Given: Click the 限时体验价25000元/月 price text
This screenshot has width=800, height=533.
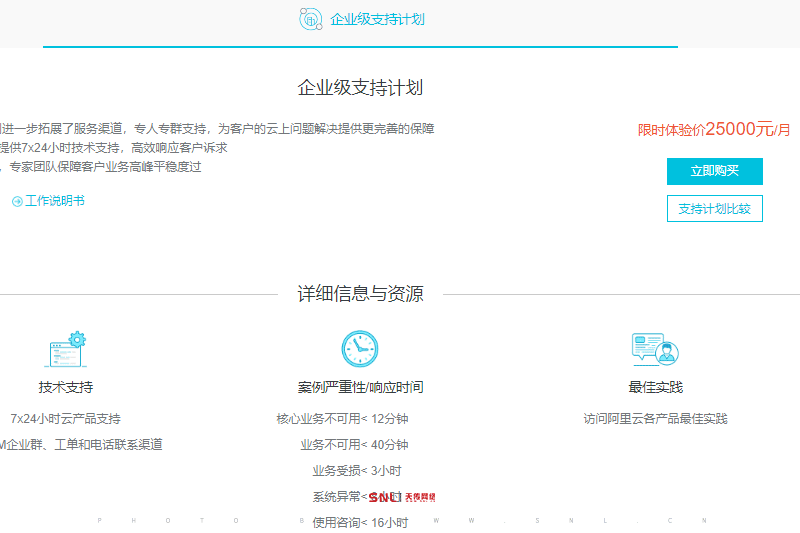Looking at the screenshot, I should pos(714,130).
